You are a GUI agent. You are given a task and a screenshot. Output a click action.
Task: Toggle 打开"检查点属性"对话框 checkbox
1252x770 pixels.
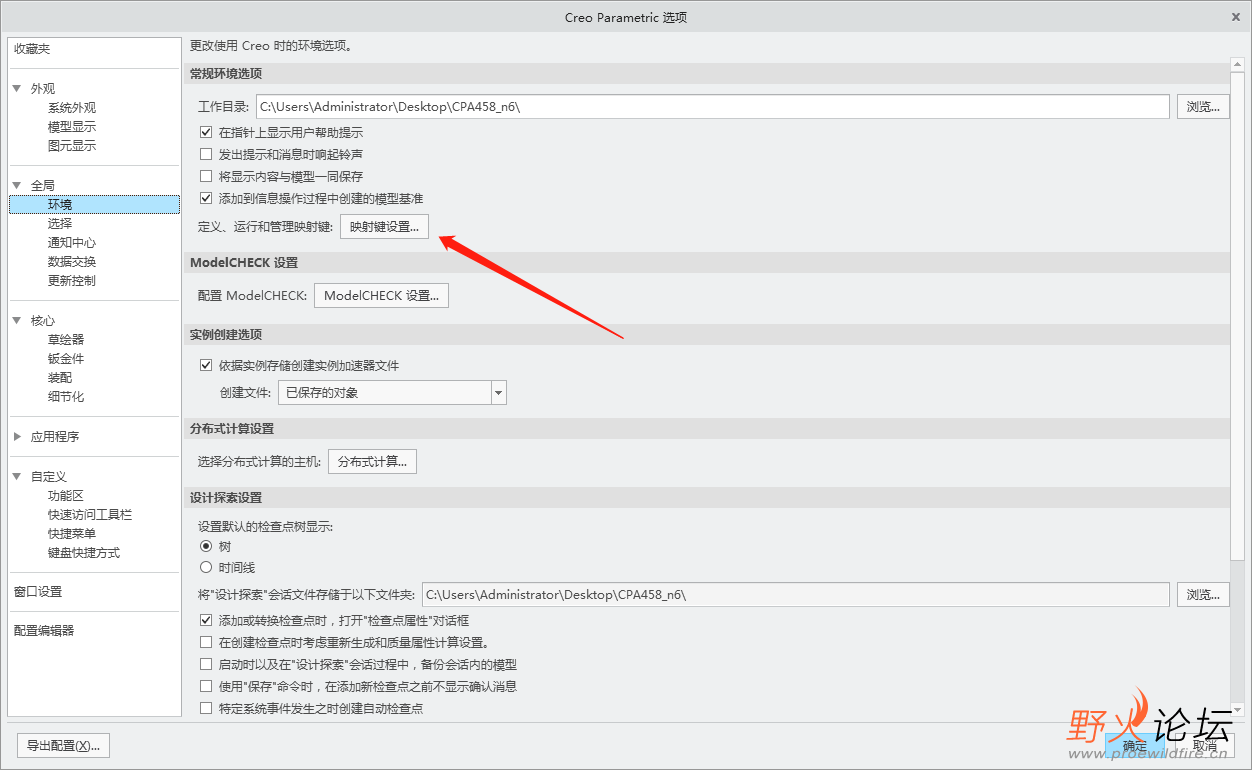tap(206, 620)
